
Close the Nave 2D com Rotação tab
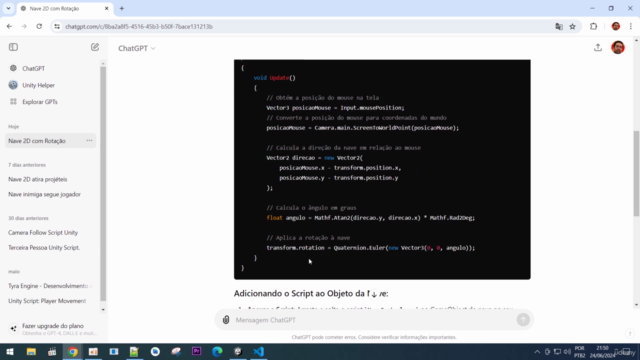coord(107,9)
